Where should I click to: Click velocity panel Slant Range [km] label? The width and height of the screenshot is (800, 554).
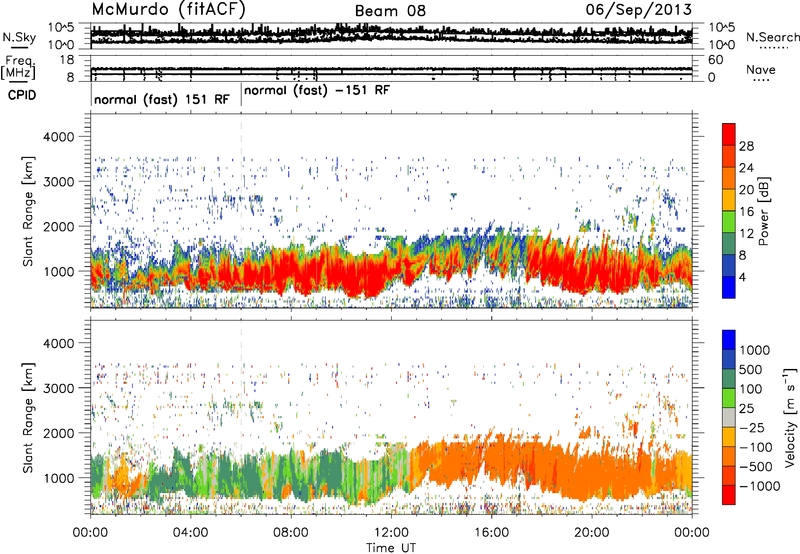(x=29, y=417)
